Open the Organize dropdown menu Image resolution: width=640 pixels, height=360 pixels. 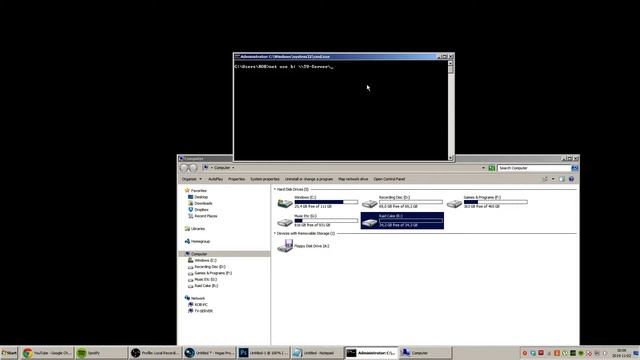click(191, 179)
